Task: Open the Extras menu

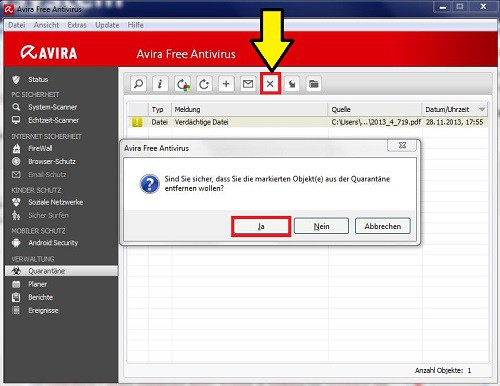Action: pyautogui.click(x=77, y=25)
